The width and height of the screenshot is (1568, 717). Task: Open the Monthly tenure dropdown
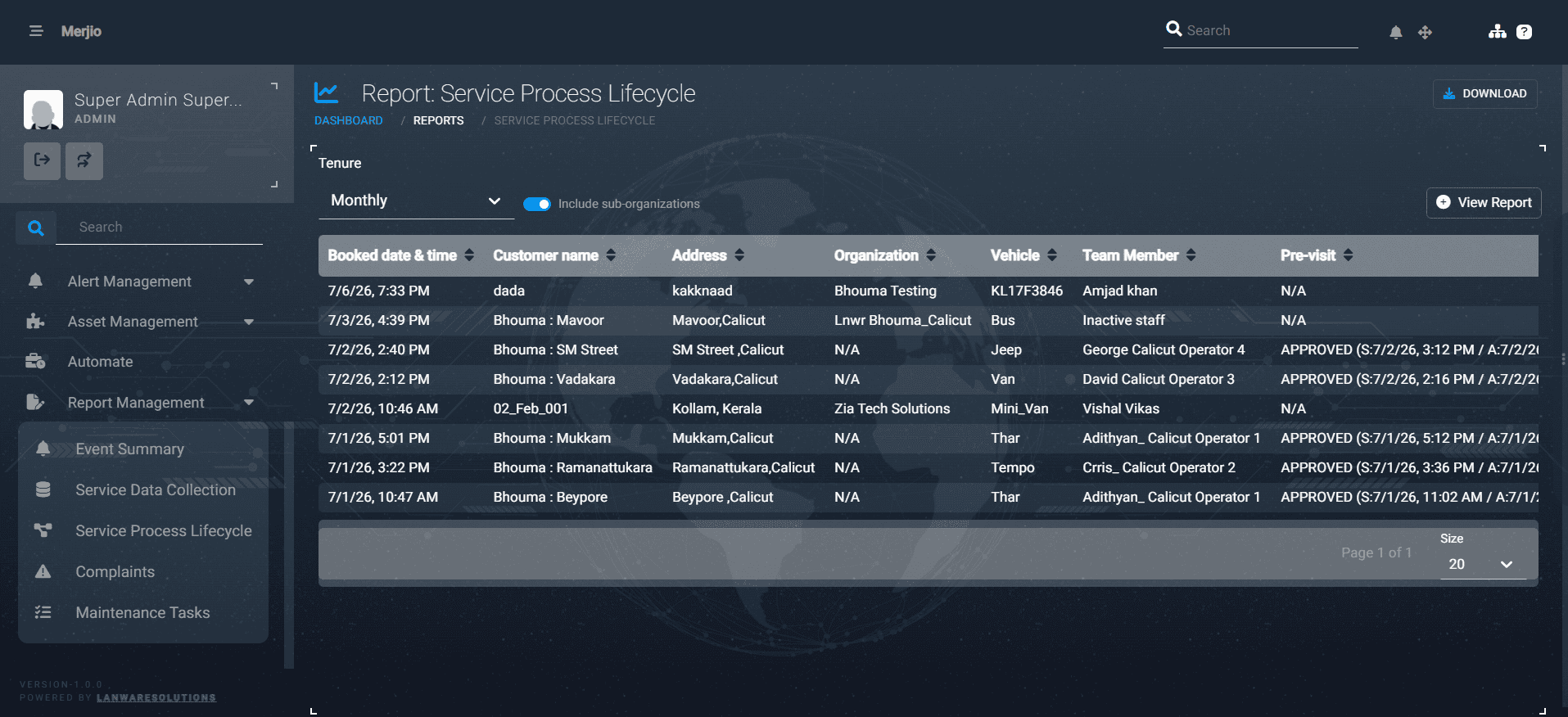coord(416,201)
